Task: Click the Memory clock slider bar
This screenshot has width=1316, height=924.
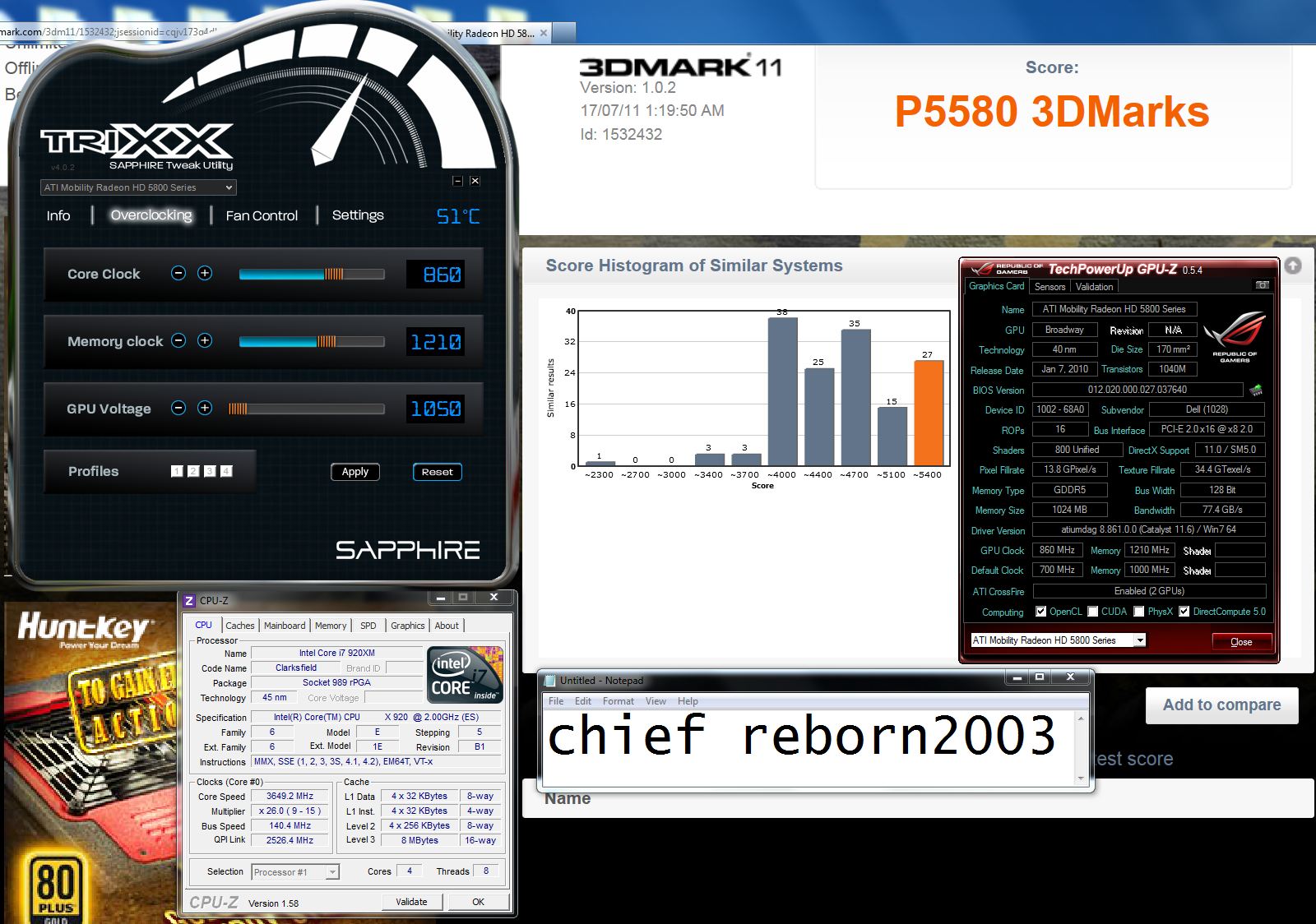Action: point(312,341)
